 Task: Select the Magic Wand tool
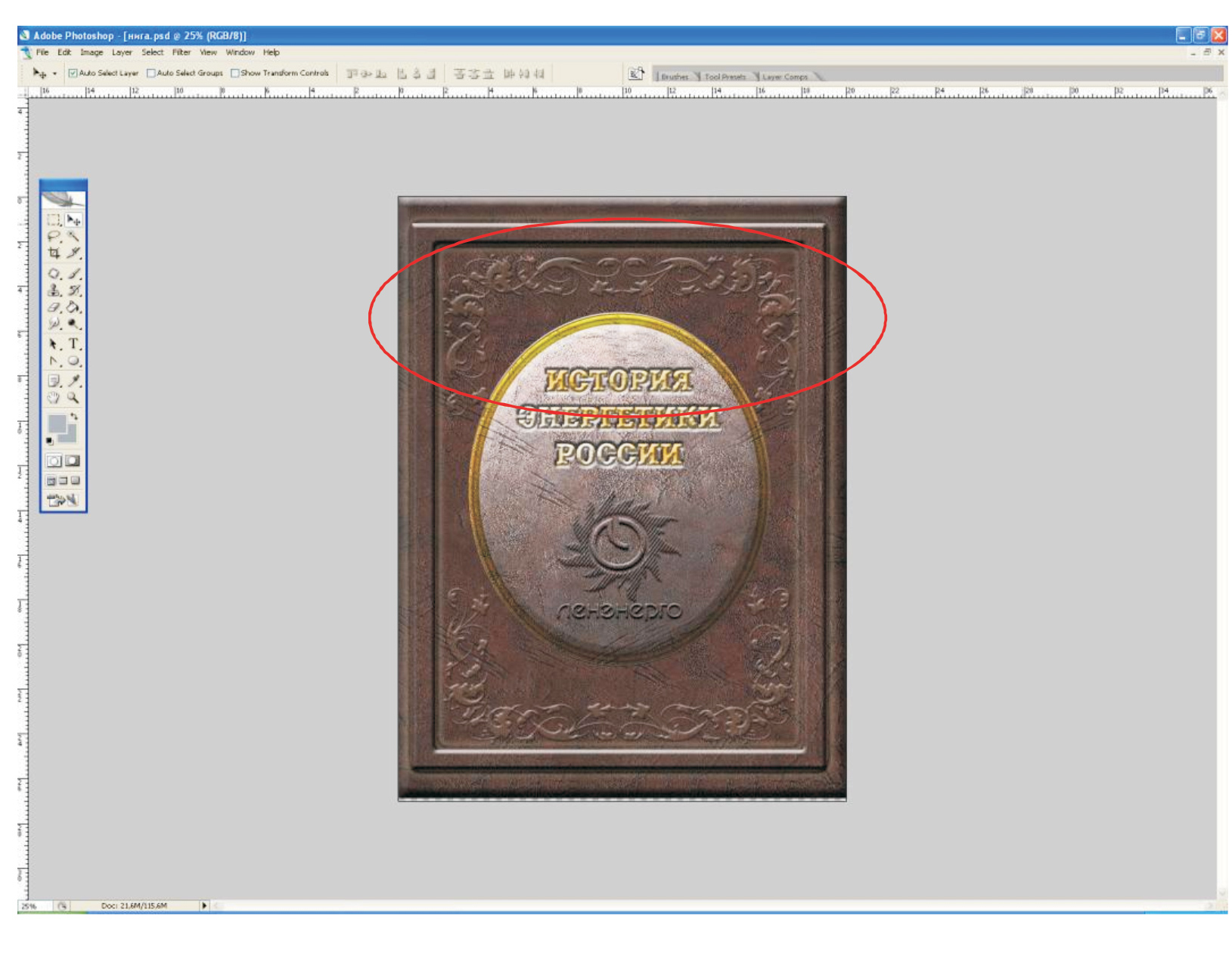73,237
